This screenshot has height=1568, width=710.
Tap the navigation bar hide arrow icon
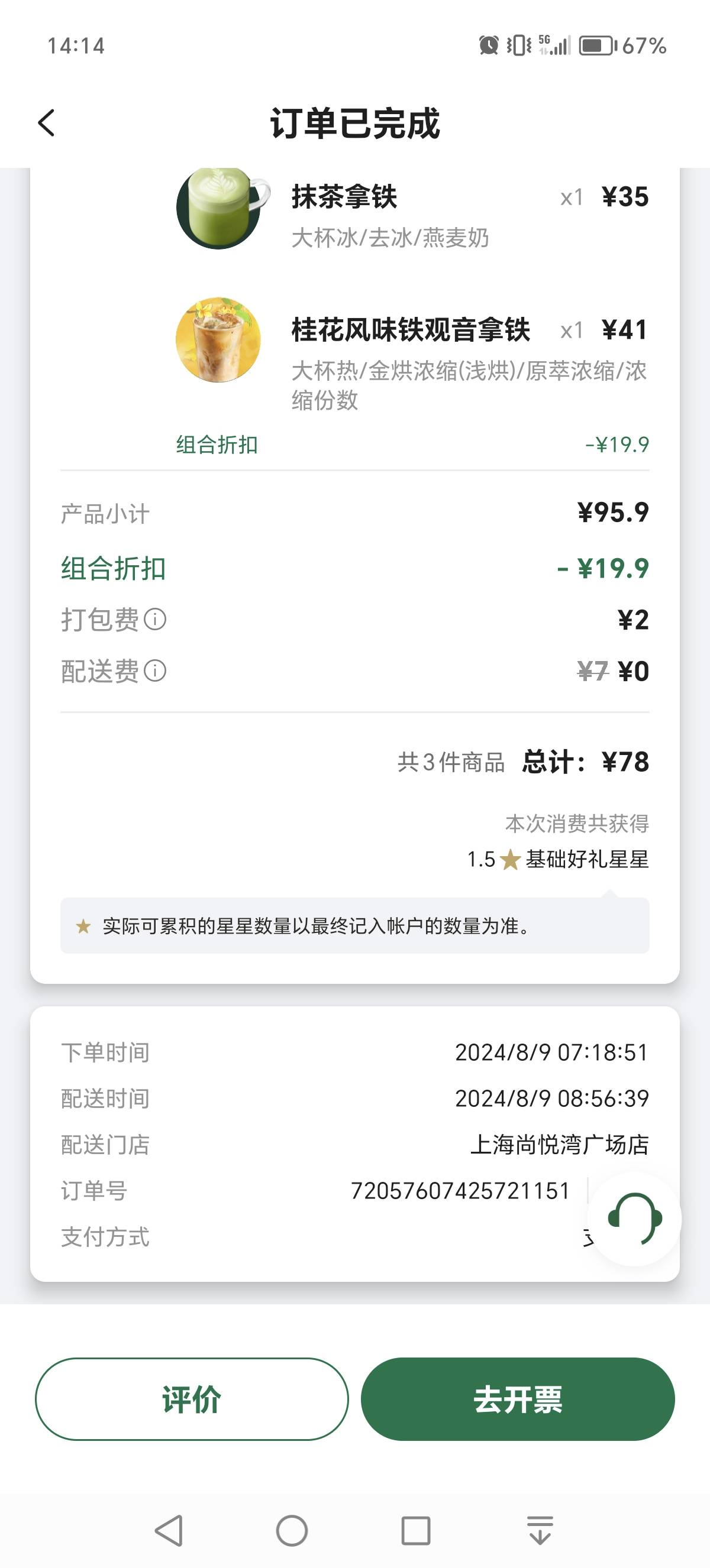coord(540,1530)
